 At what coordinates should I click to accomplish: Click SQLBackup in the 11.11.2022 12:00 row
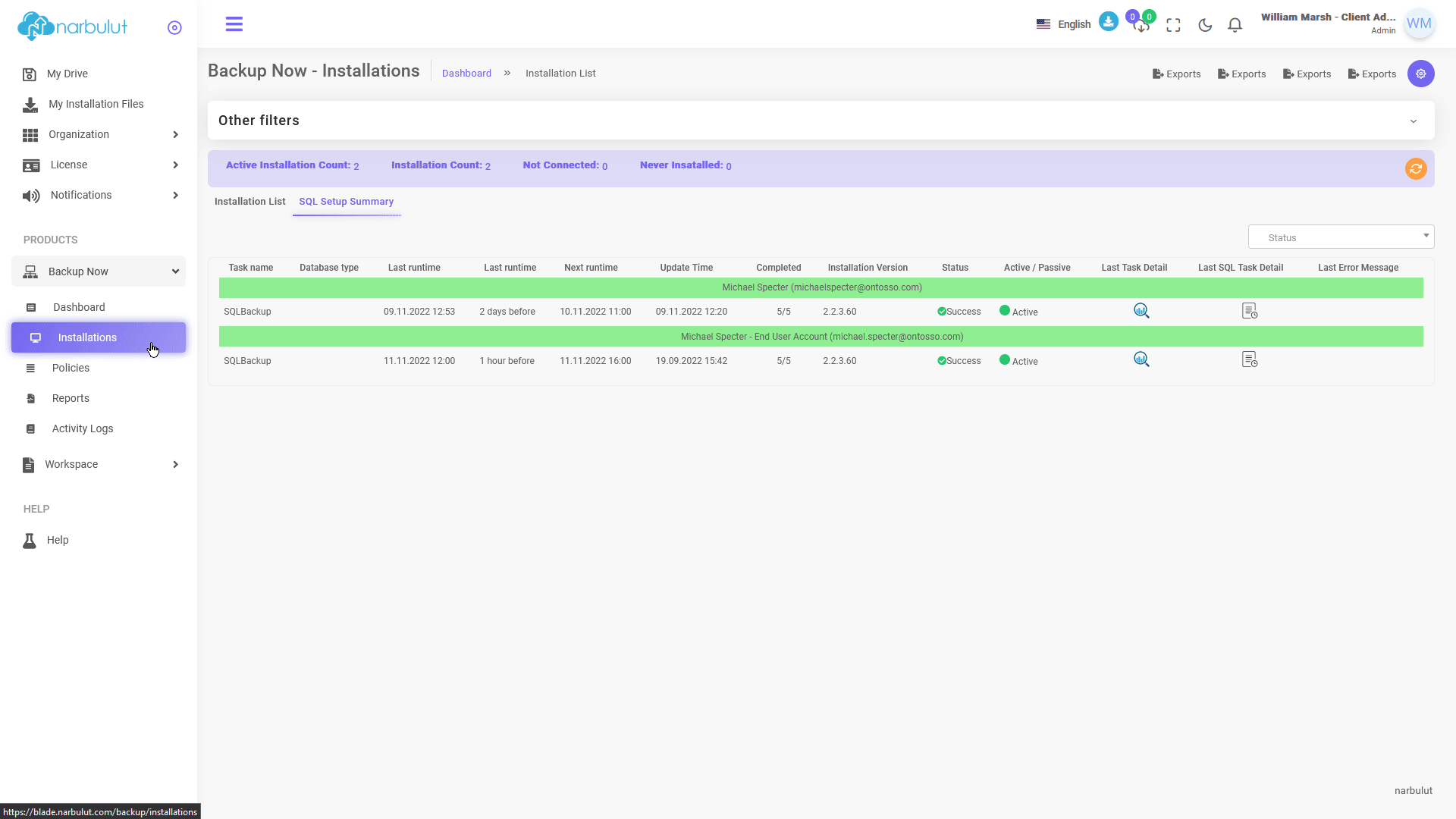click(247, 361)
